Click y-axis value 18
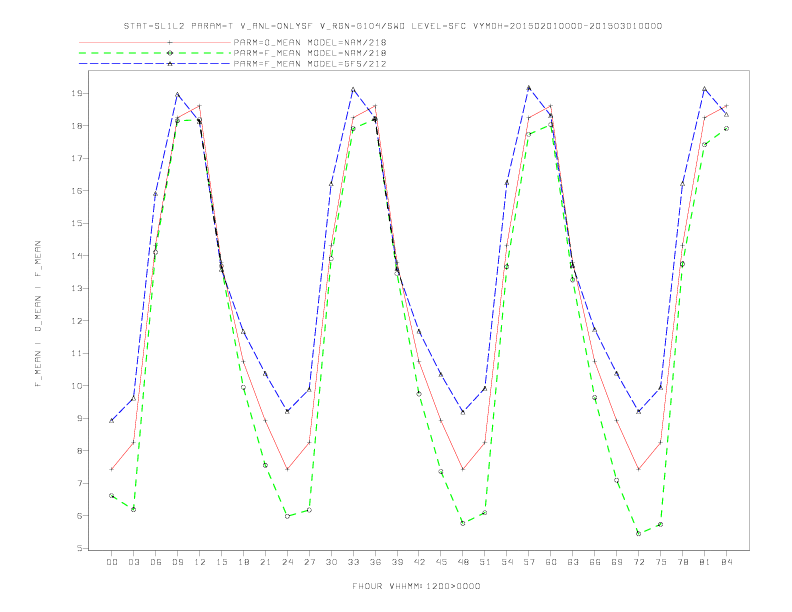The width and height of the screenshot is (792, 612). (77, 126)
